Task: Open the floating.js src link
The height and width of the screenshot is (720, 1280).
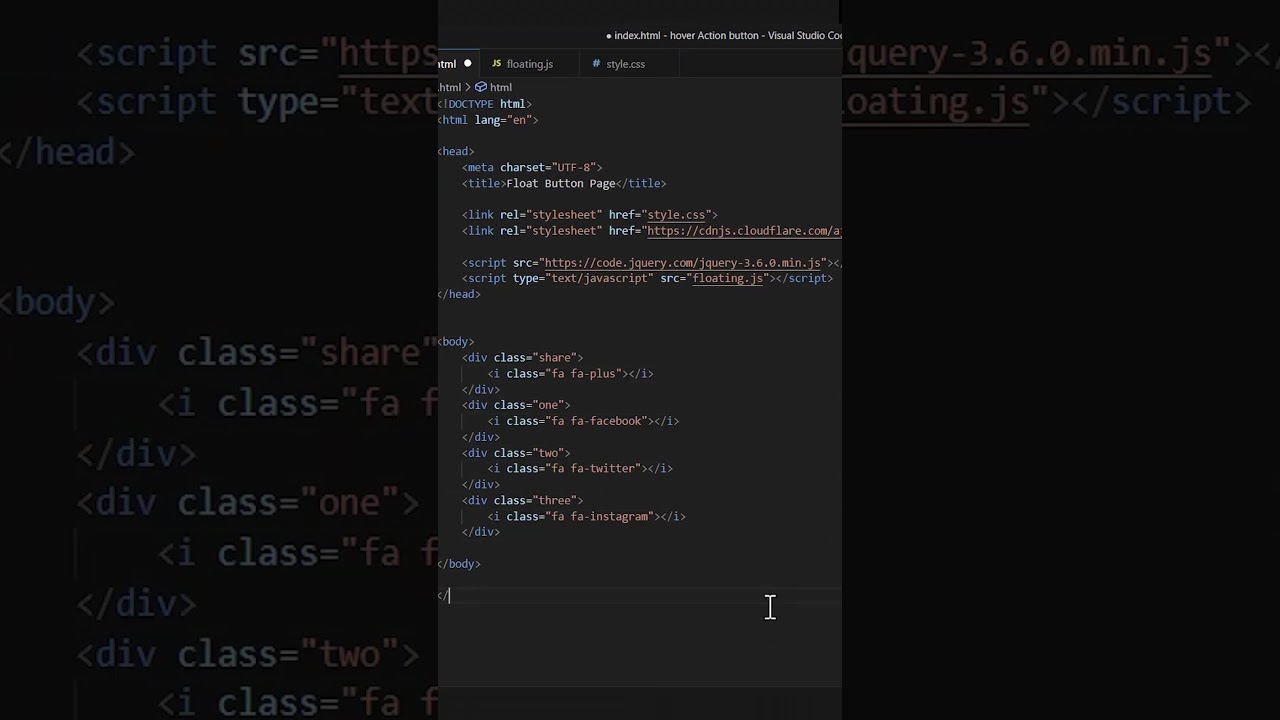Action: [x=728, y=278]
